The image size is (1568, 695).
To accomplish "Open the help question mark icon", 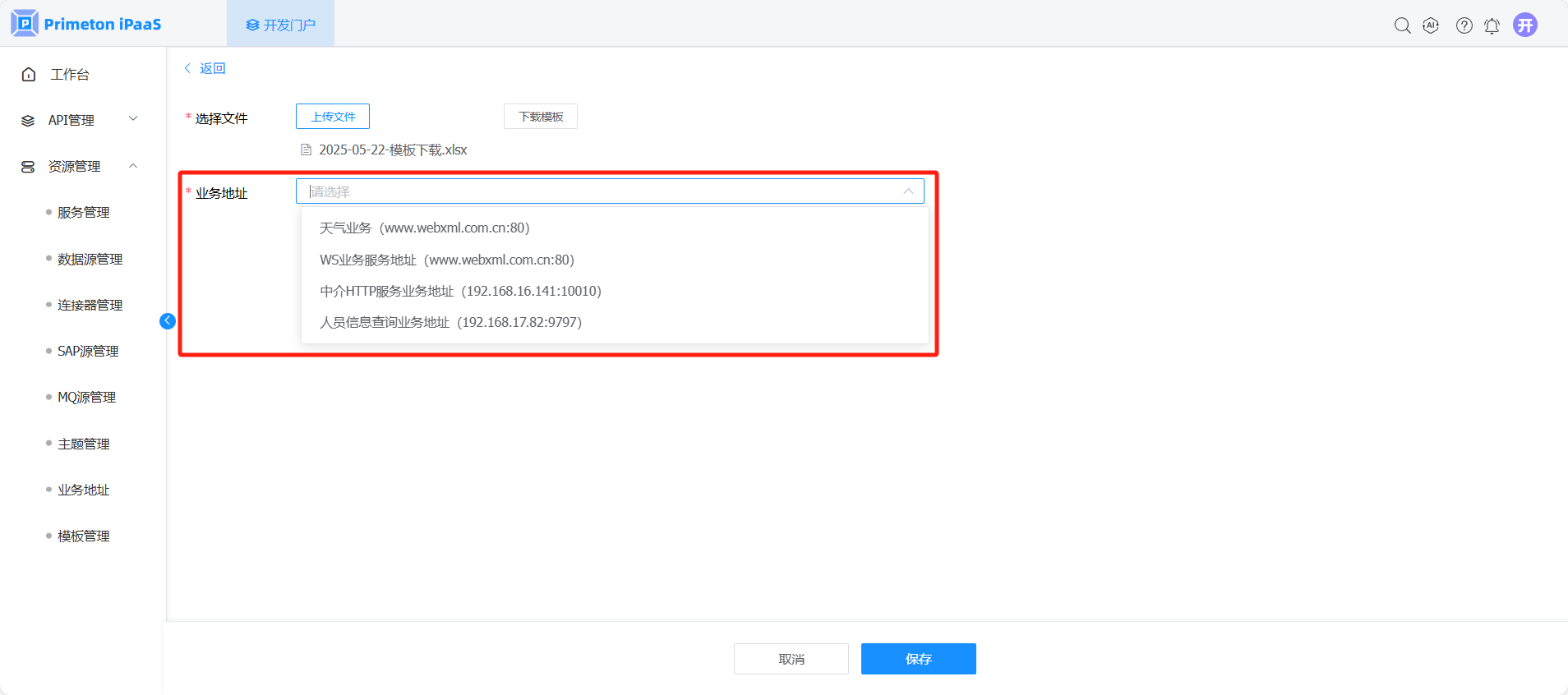I will [1464, 25].
